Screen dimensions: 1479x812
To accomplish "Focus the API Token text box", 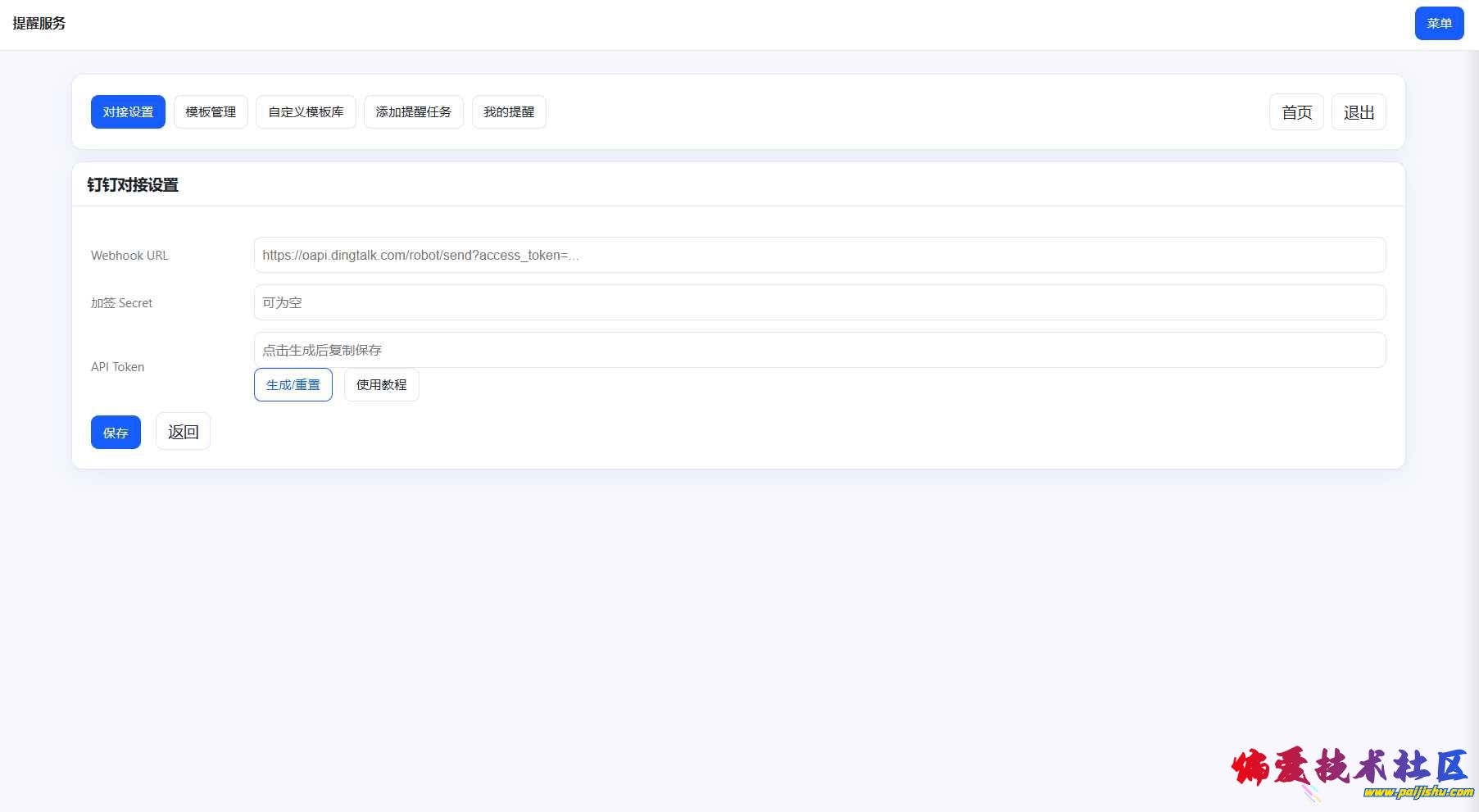I will [819, 350].
